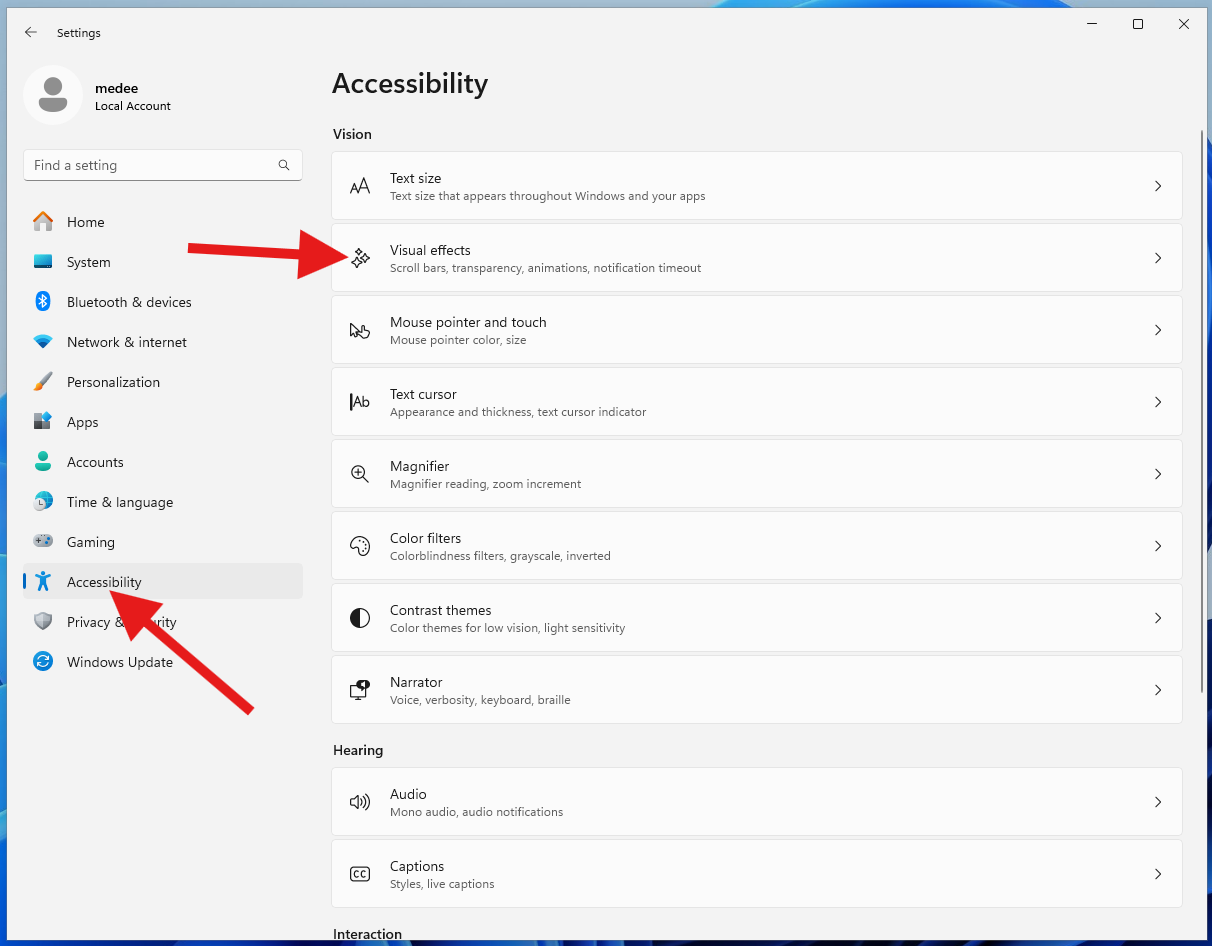Viewport: 1212px width, 946px height.
Task: Click the Find a setting search box
Action: (x=150, y=165)
